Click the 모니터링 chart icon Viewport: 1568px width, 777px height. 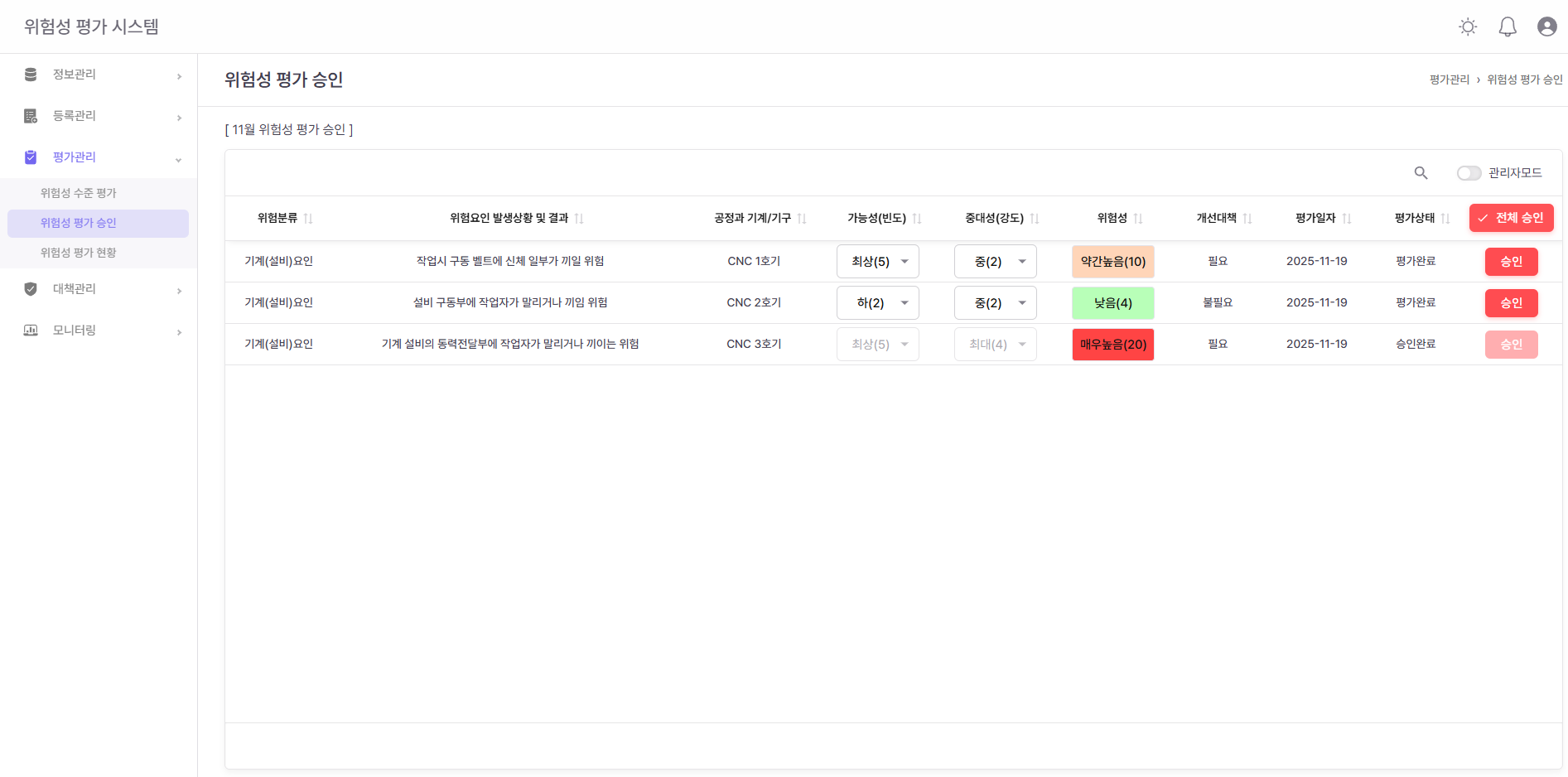[x=31, y=330]
